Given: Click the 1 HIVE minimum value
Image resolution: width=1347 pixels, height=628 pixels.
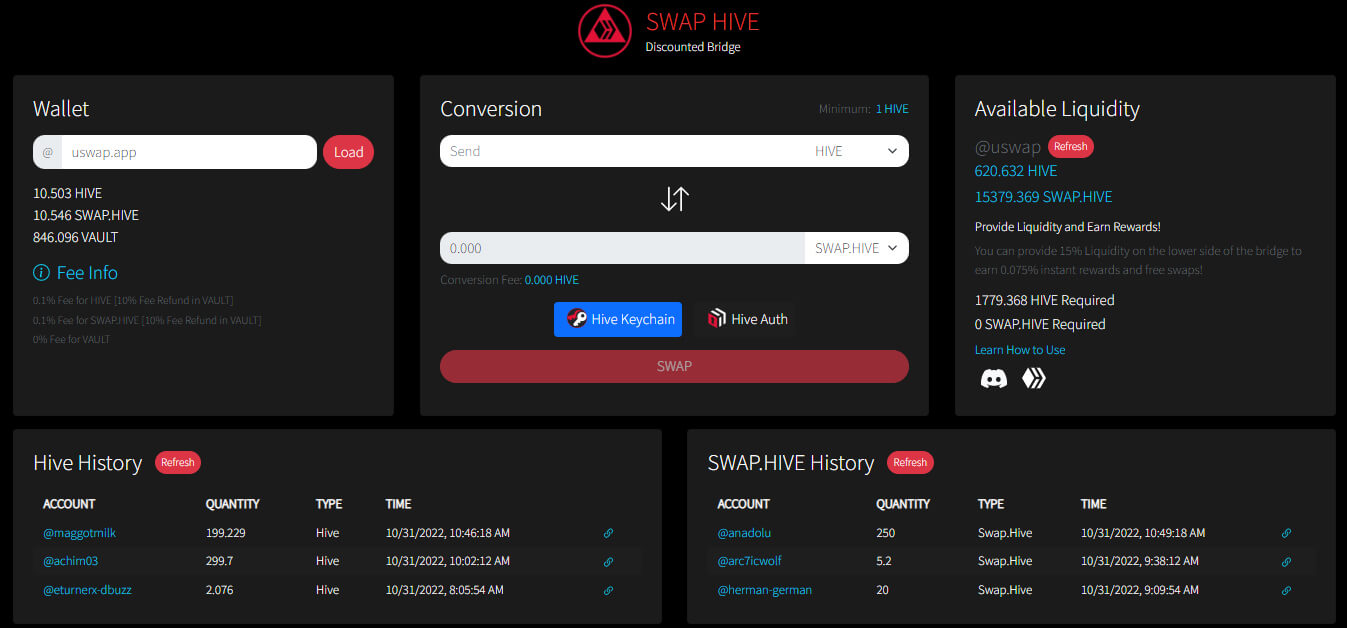Looking at the screenshot, I should (892, 109).
